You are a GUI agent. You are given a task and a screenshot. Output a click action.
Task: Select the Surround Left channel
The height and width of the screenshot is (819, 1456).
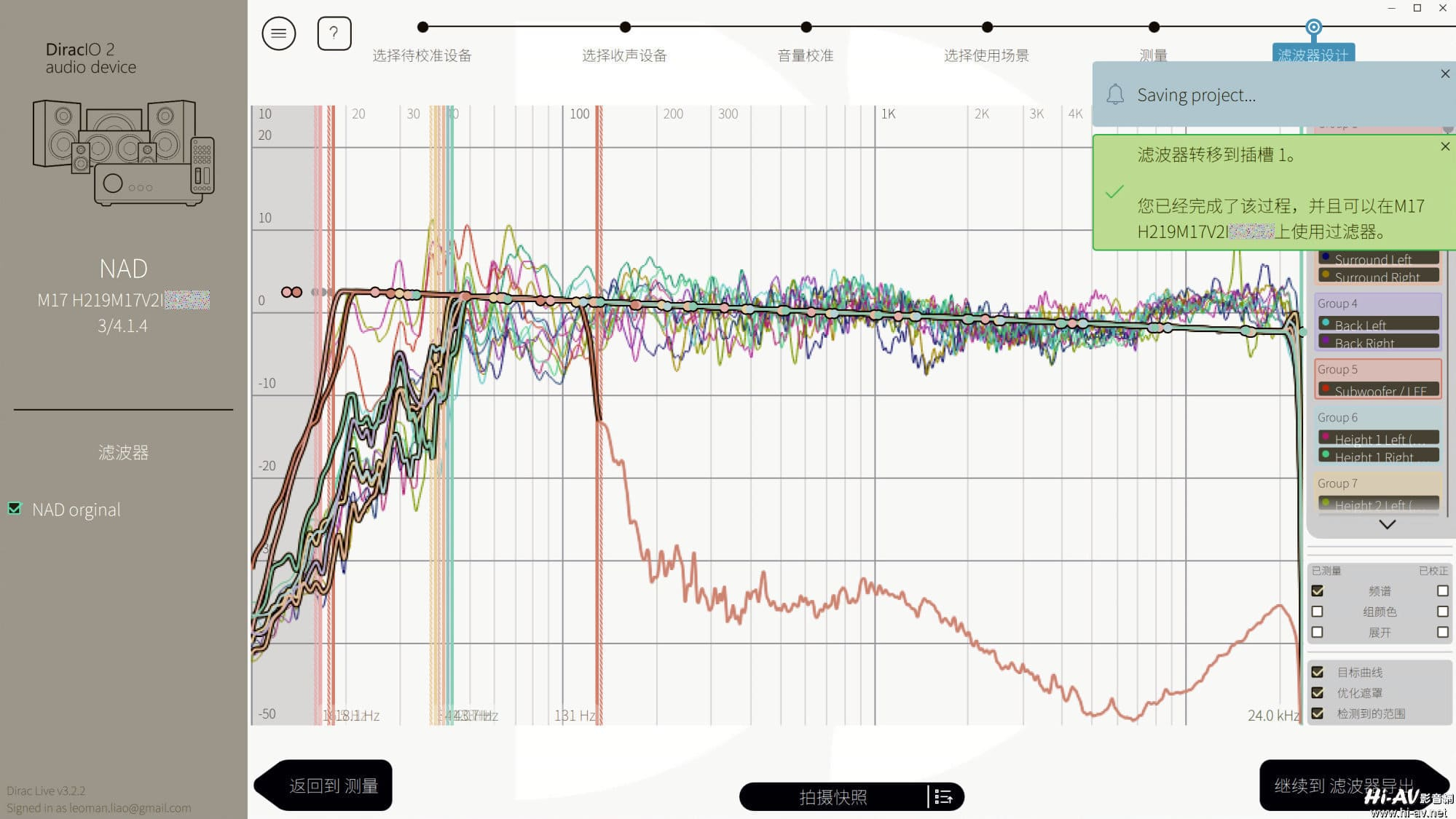[x=1378, y=258]
